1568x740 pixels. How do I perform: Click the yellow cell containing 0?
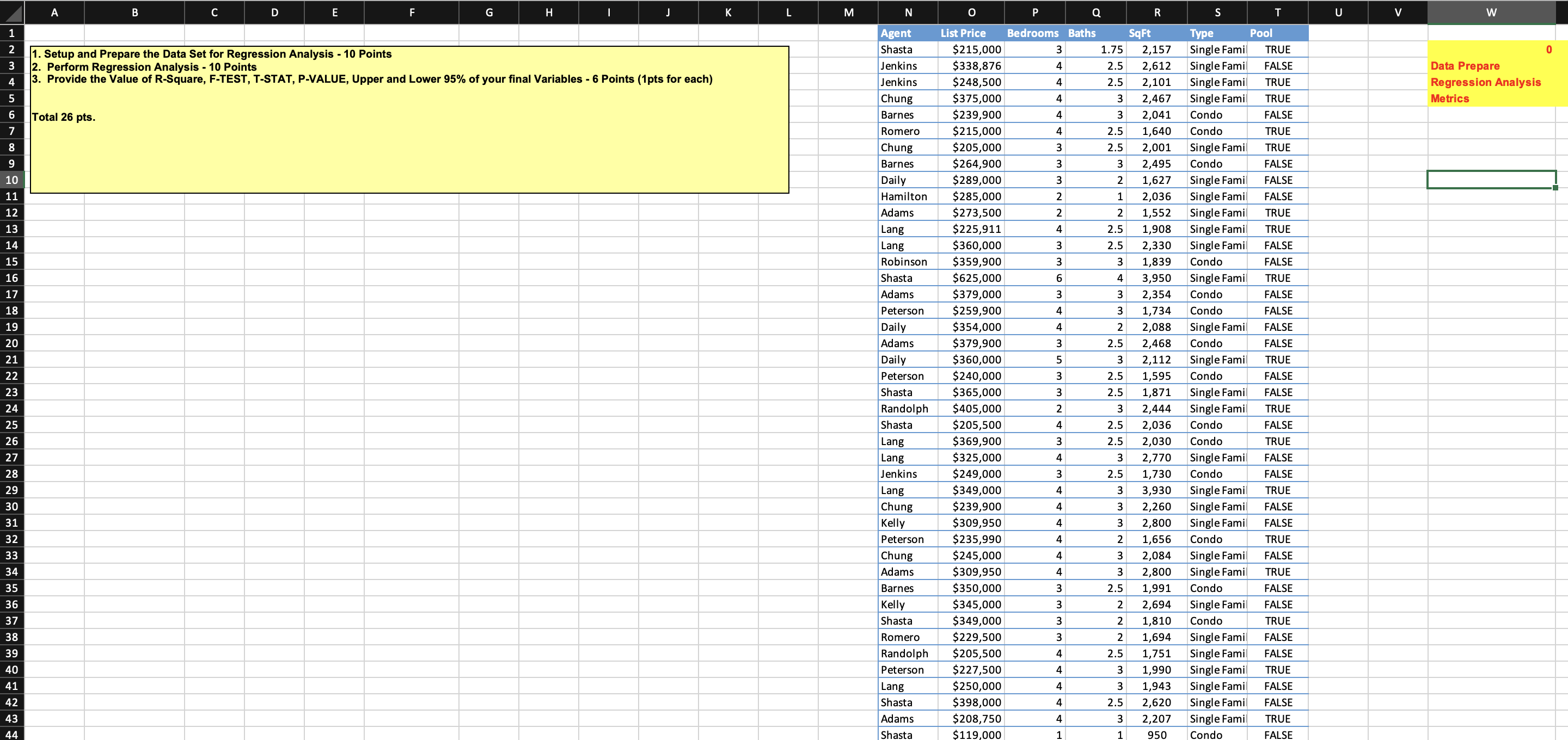click(1491, 50)
